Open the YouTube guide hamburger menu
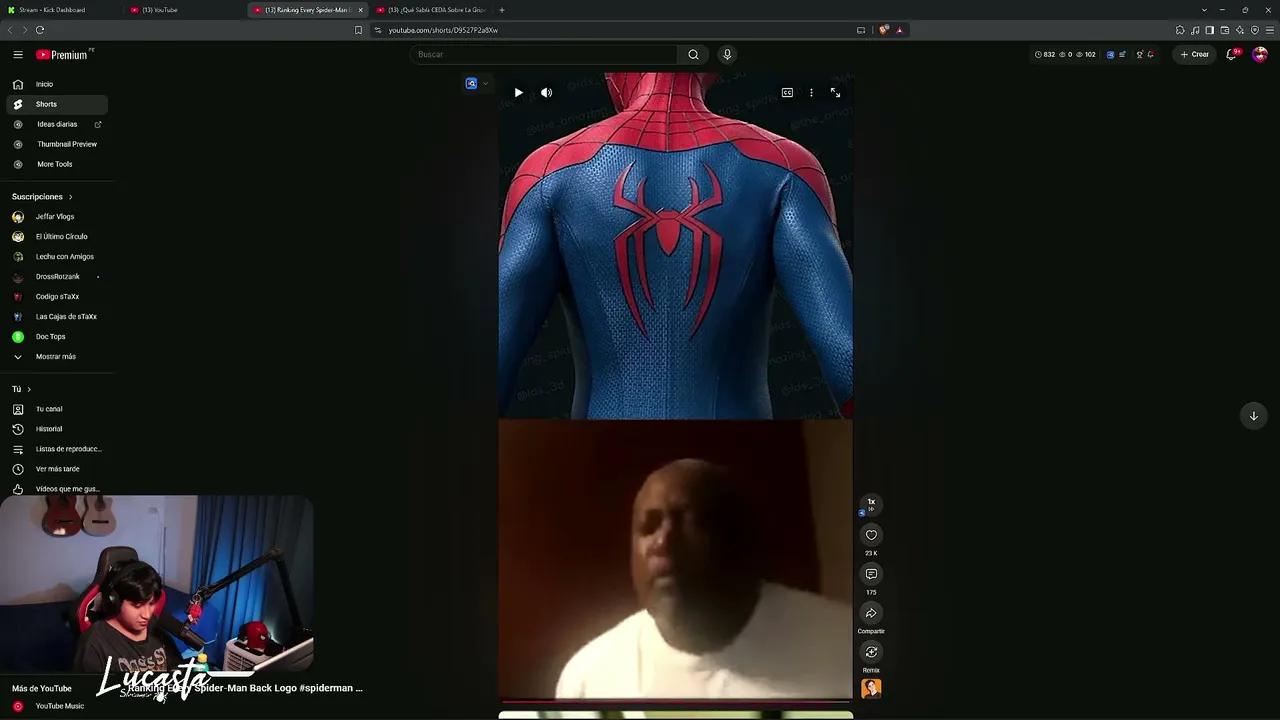 (x=18, y=55)
